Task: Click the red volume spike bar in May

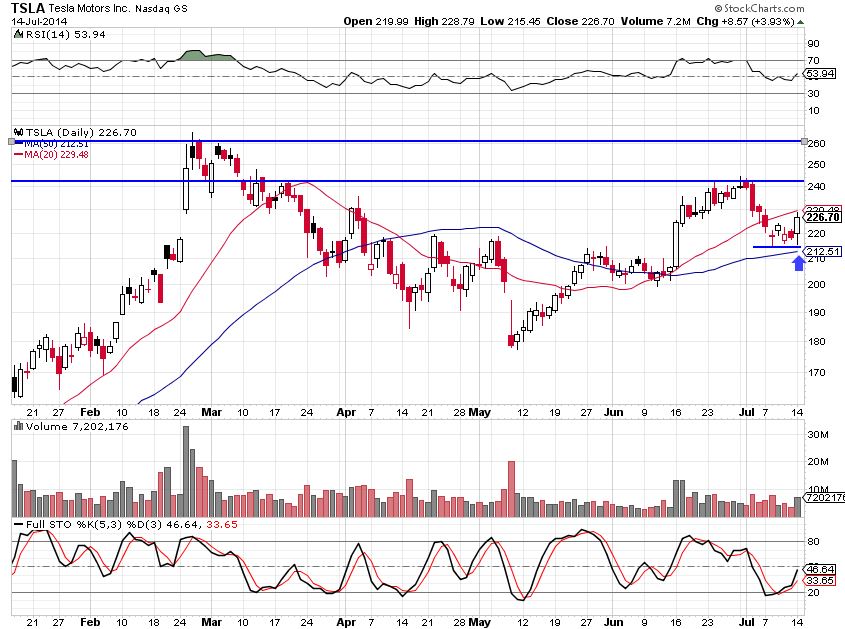Action: point(511,489)
